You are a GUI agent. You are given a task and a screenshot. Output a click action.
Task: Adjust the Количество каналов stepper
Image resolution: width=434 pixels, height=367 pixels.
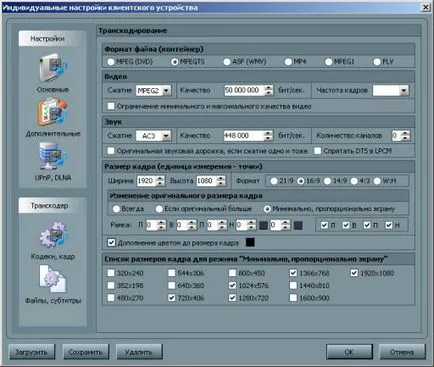(x=405, y=136)
